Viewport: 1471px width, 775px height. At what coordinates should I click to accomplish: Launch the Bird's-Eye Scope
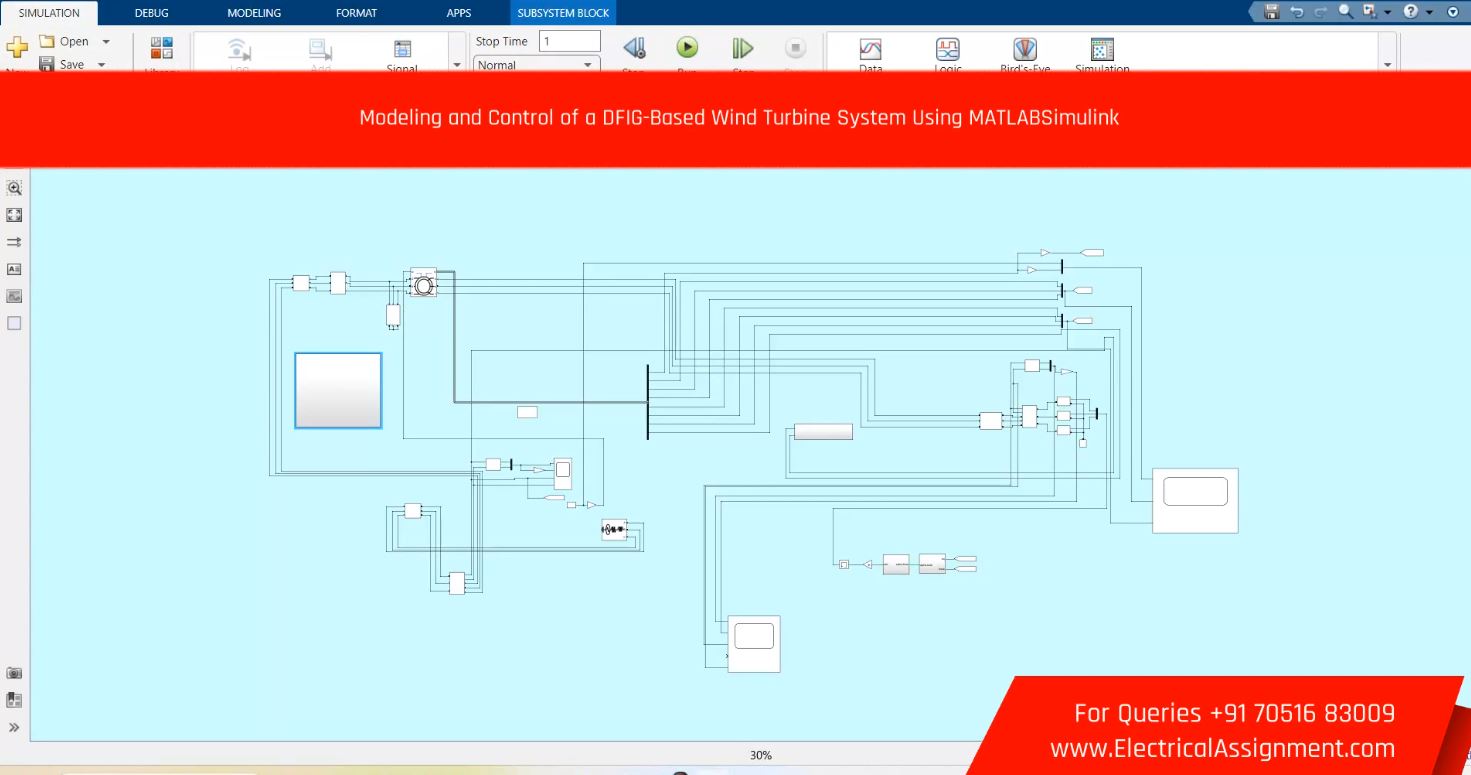1025,49
